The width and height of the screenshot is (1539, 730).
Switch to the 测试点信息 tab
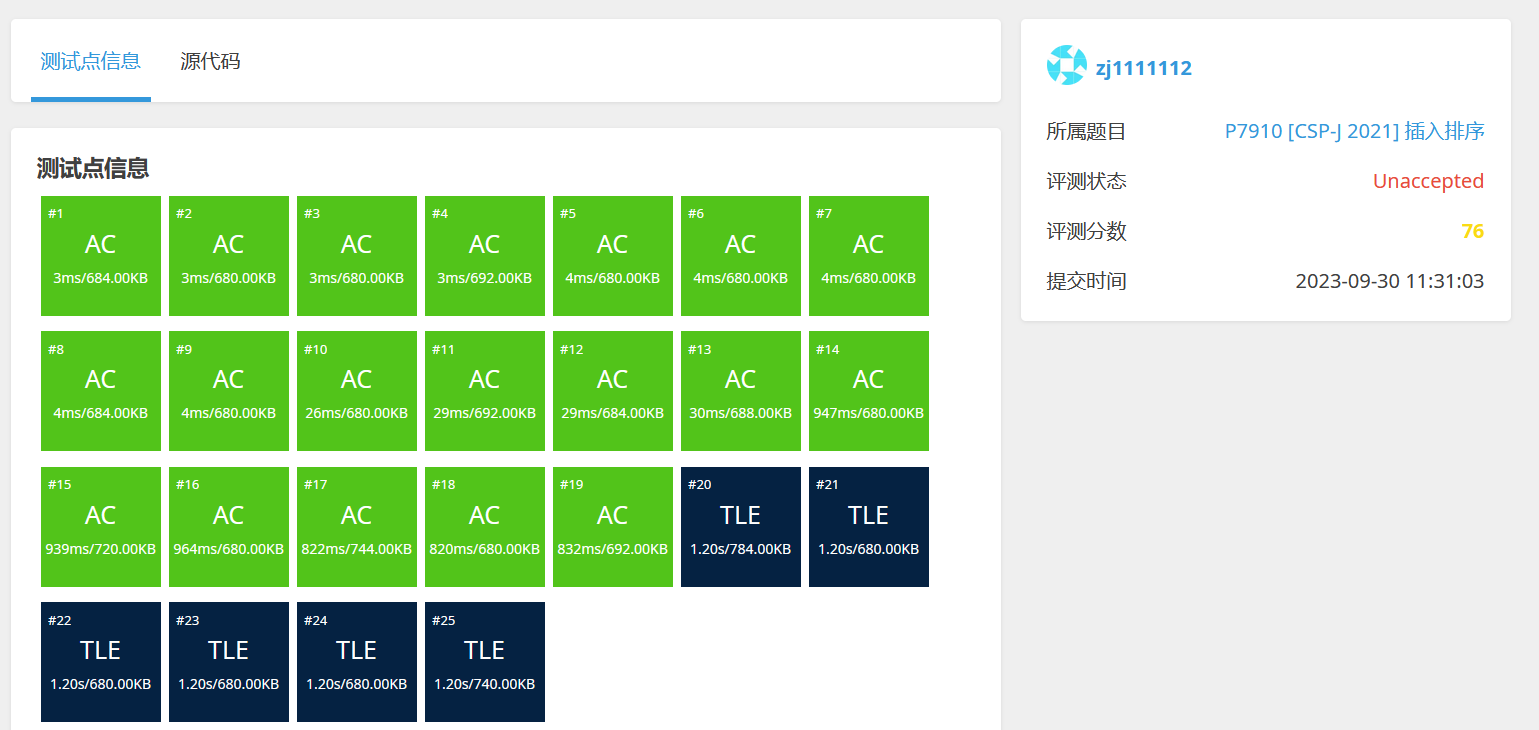point(91,61)
